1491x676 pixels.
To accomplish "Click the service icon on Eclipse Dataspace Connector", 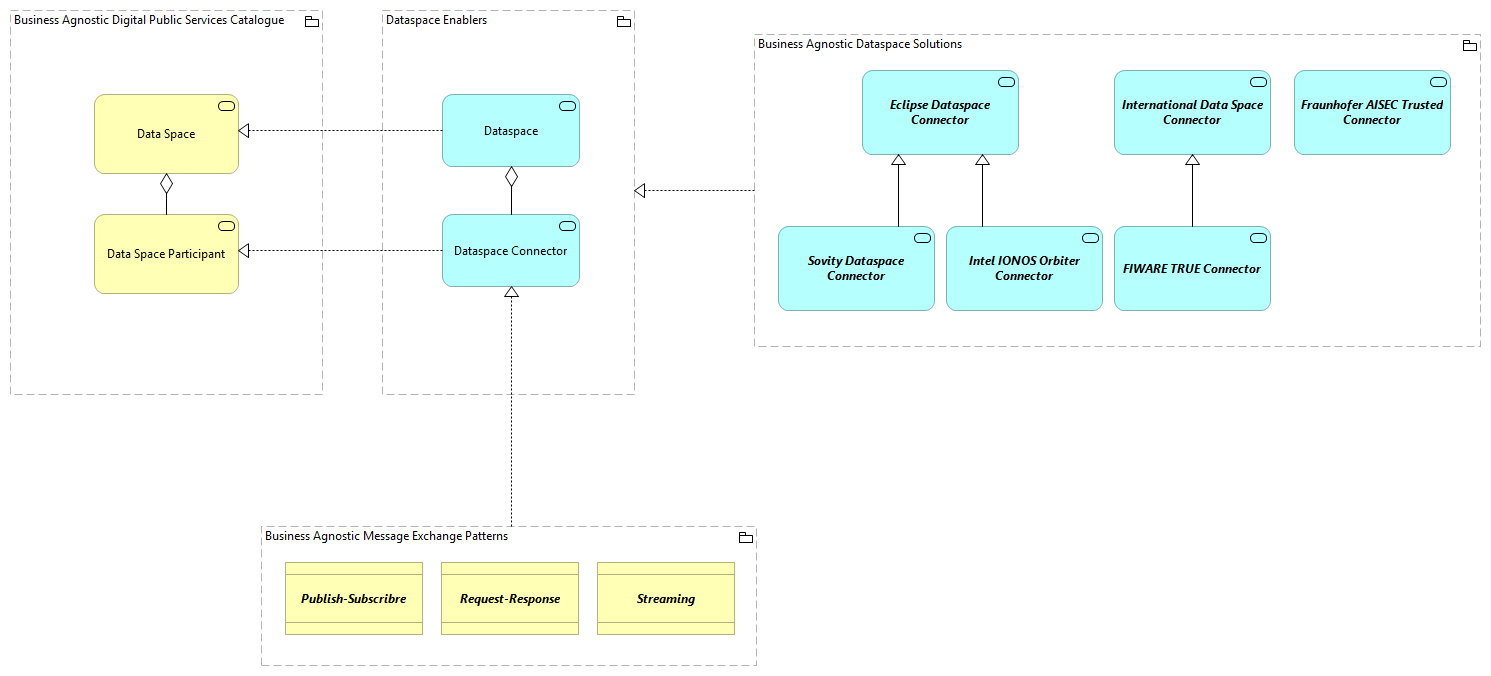I will coord(1006,82).
